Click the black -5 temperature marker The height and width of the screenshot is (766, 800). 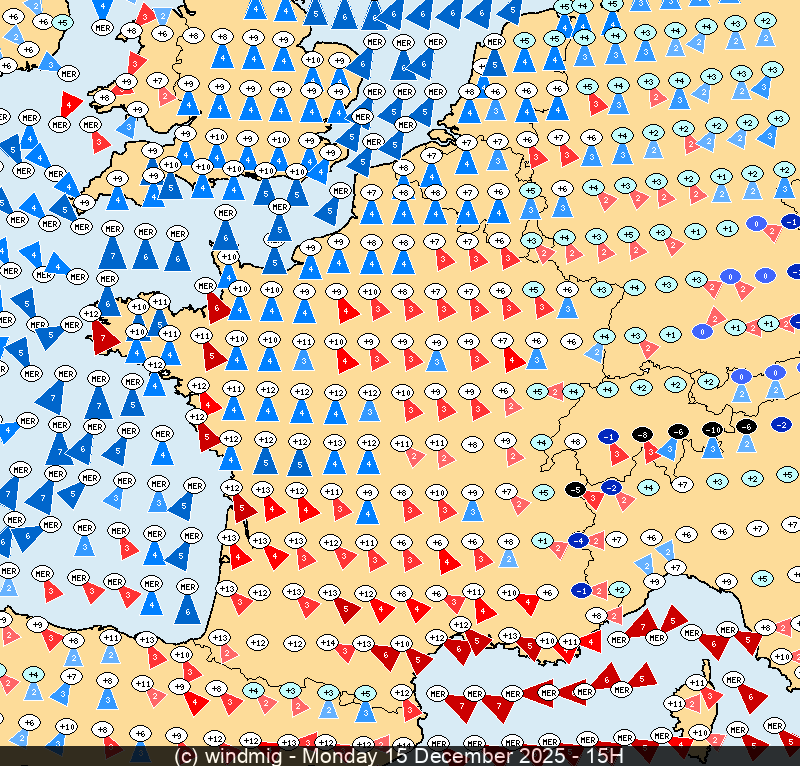[x=575, y=490]
